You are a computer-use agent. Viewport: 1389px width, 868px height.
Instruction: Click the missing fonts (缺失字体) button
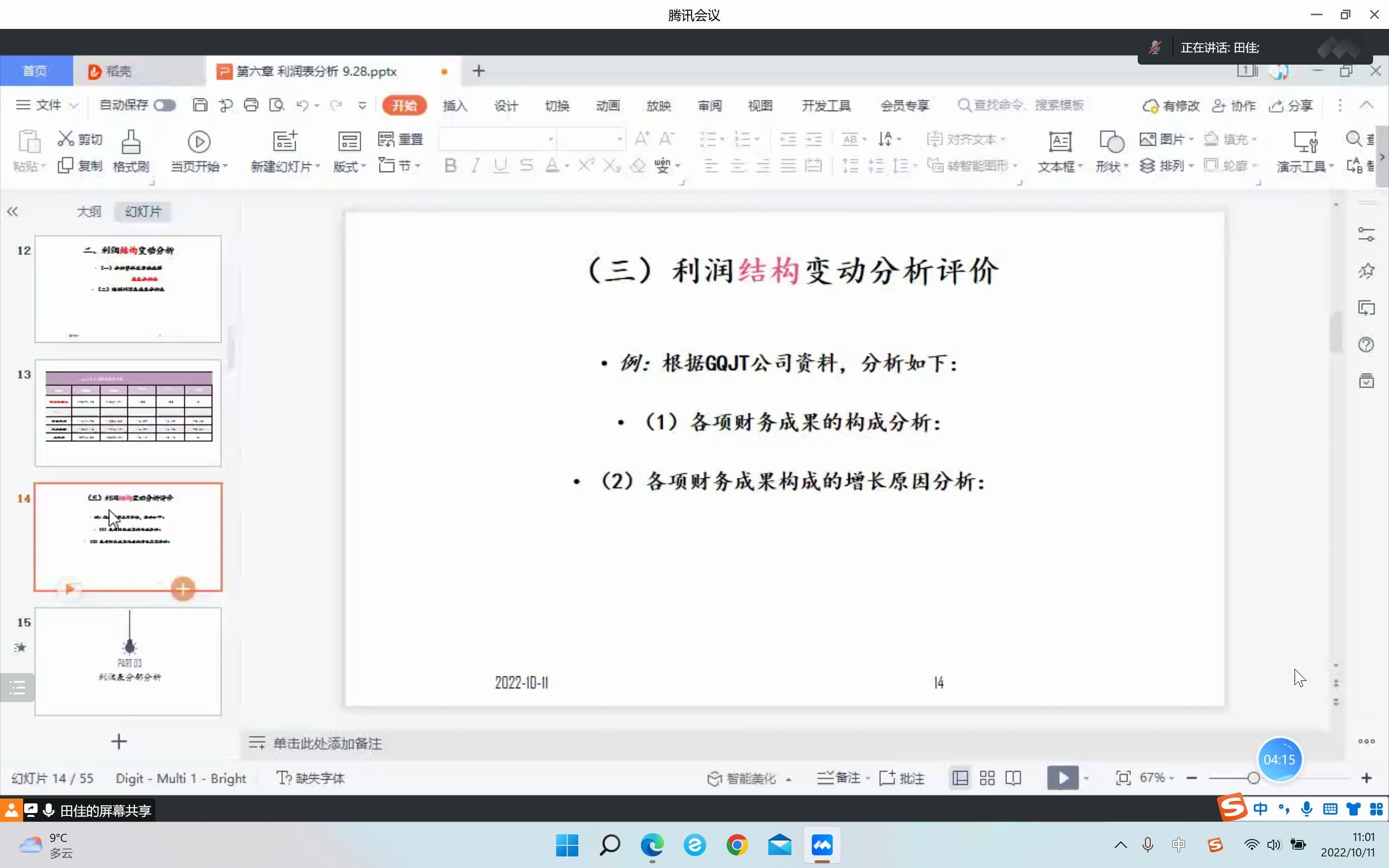click(x=310, y=778)
